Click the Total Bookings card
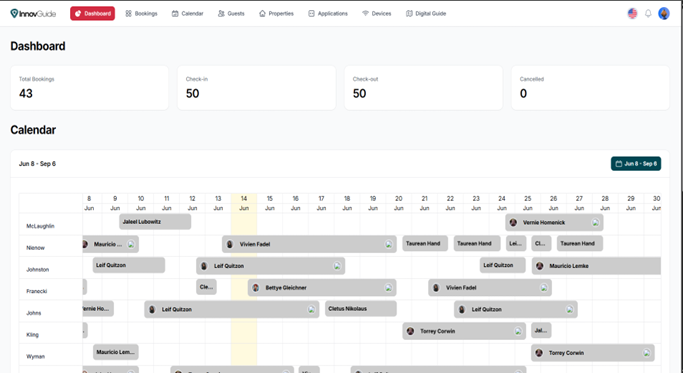Image resolution: width=683 pixels, height=373 pixels. (x=89, y=88)
